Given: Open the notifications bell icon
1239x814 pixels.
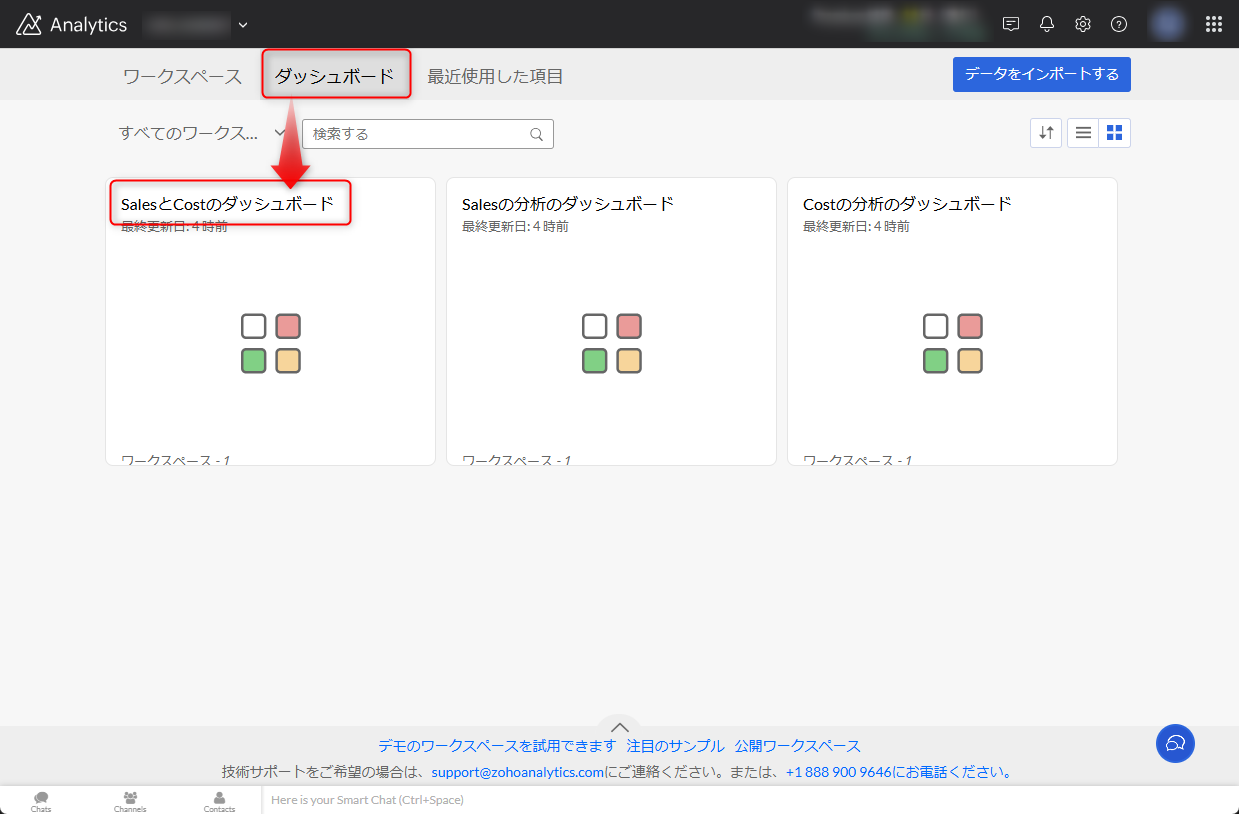Looking at the screenshot, I should [1047, 24].
